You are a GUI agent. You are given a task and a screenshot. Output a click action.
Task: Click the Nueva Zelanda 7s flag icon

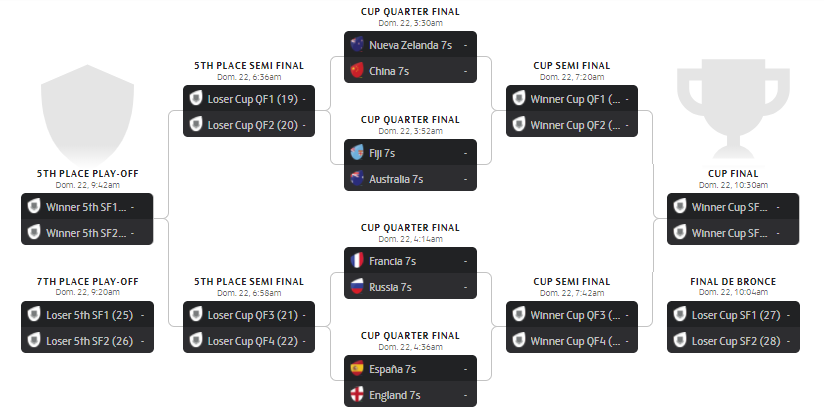pyautogui.click(x=357, y=45)
